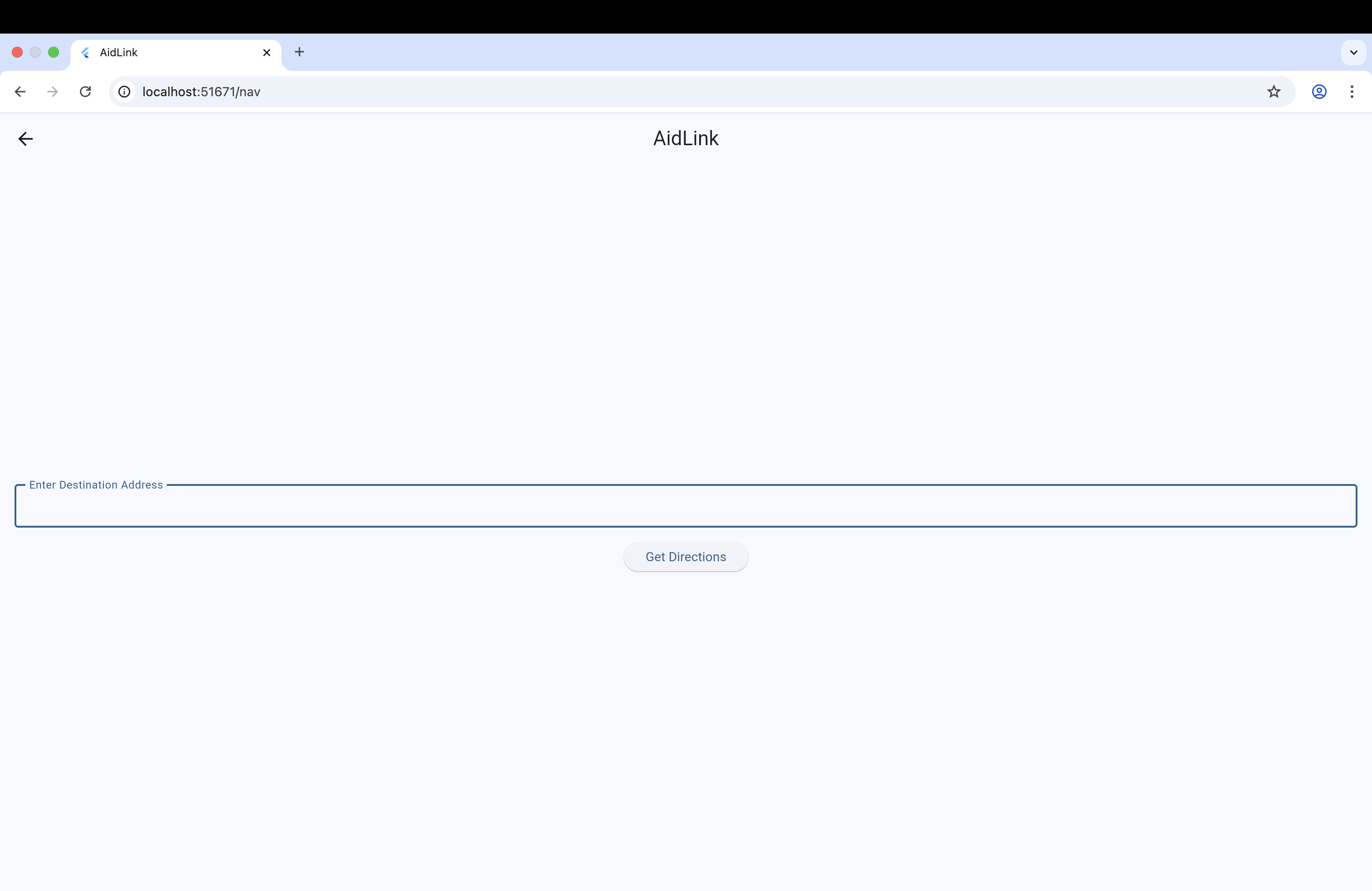Click the green maximize window button

pos(54,53)
